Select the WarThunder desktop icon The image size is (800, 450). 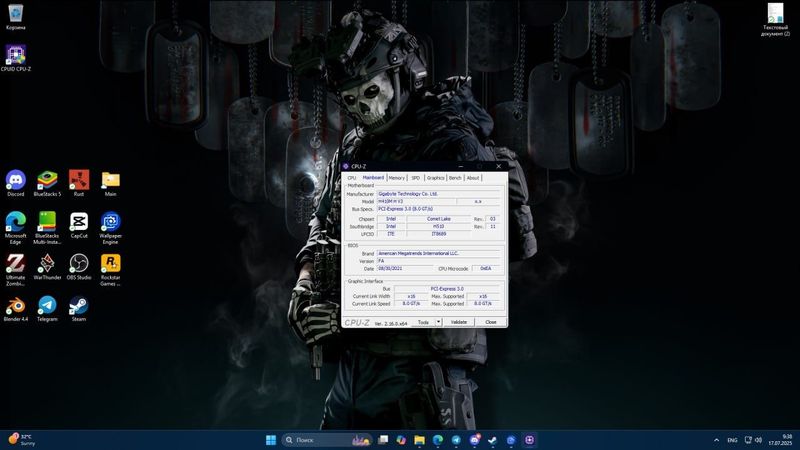(x=47, y=267)
